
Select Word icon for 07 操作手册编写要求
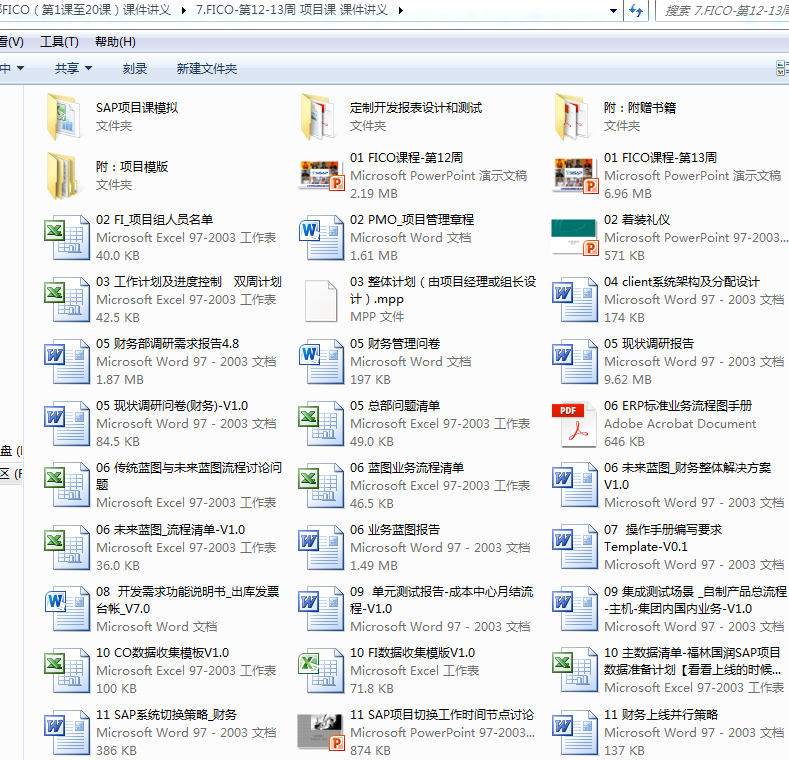(574, 547)
